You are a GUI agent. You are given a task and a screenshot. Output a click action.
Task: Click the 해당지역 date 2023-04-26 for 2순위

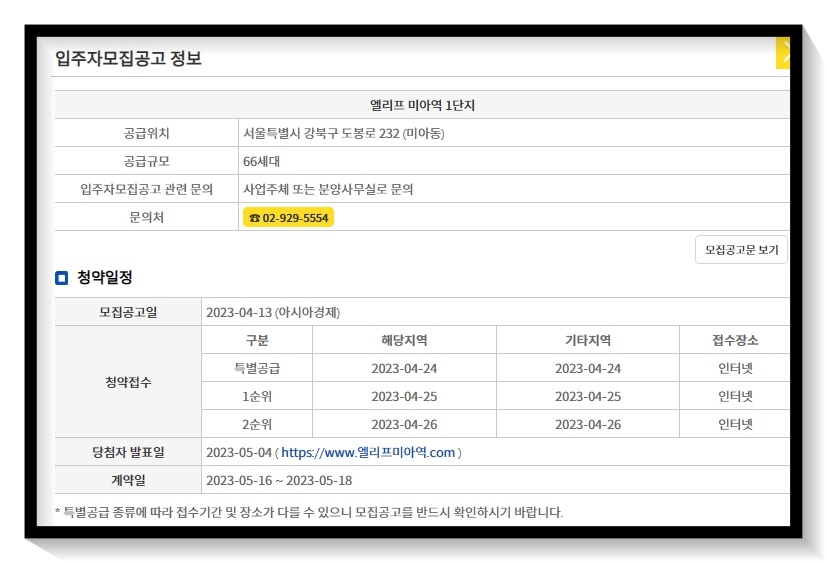pyautogui.click(x=404, y=424)
